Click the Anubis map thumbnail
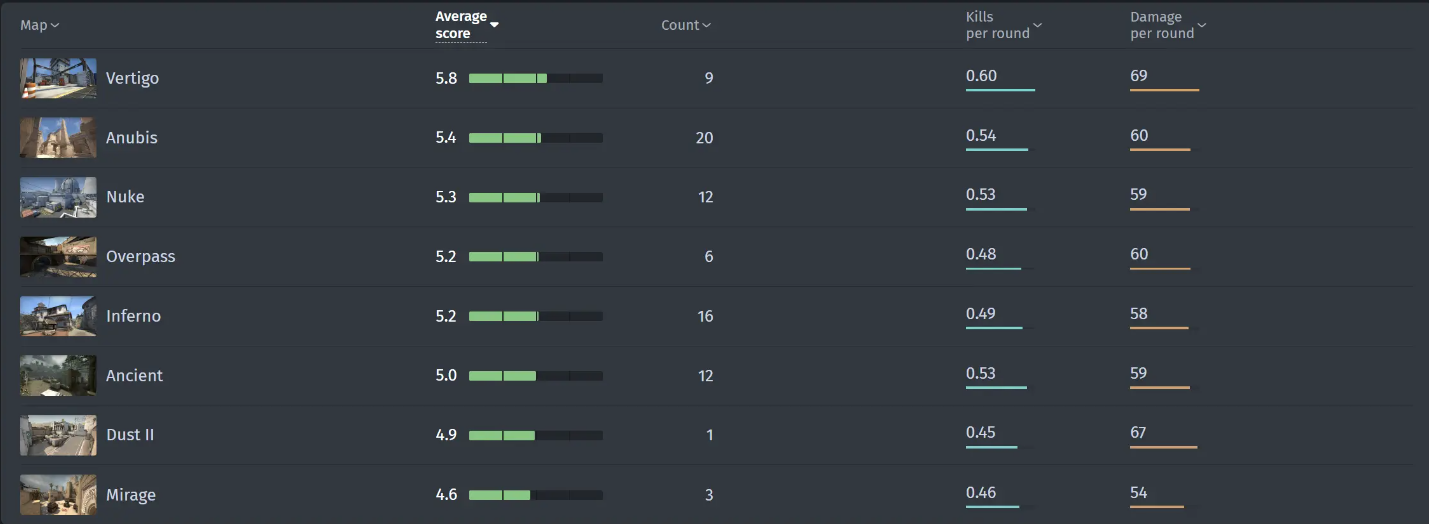 point(58,138)
